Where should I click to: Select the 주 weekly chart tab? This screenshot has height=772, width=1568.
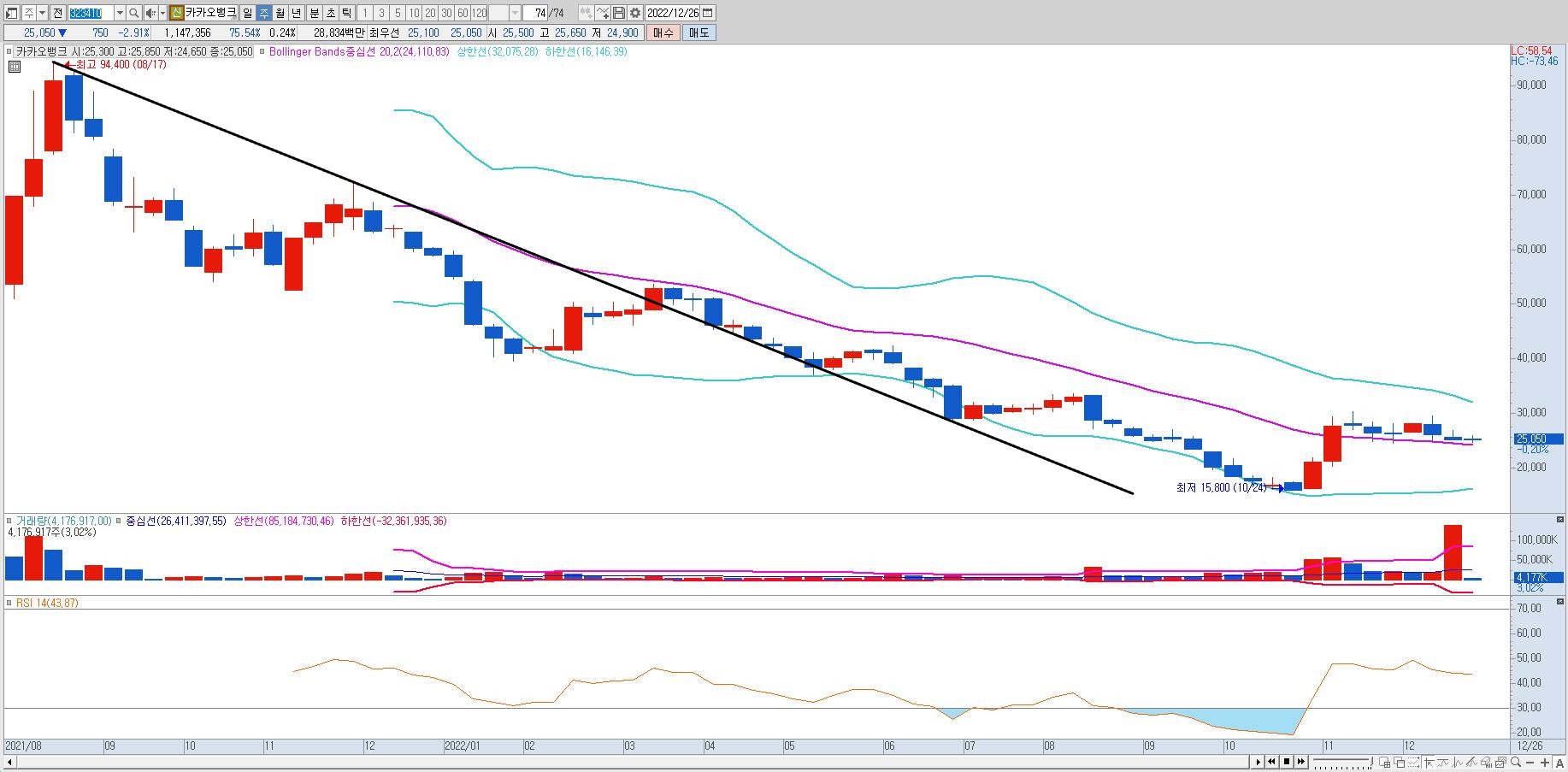coord(264,13)
